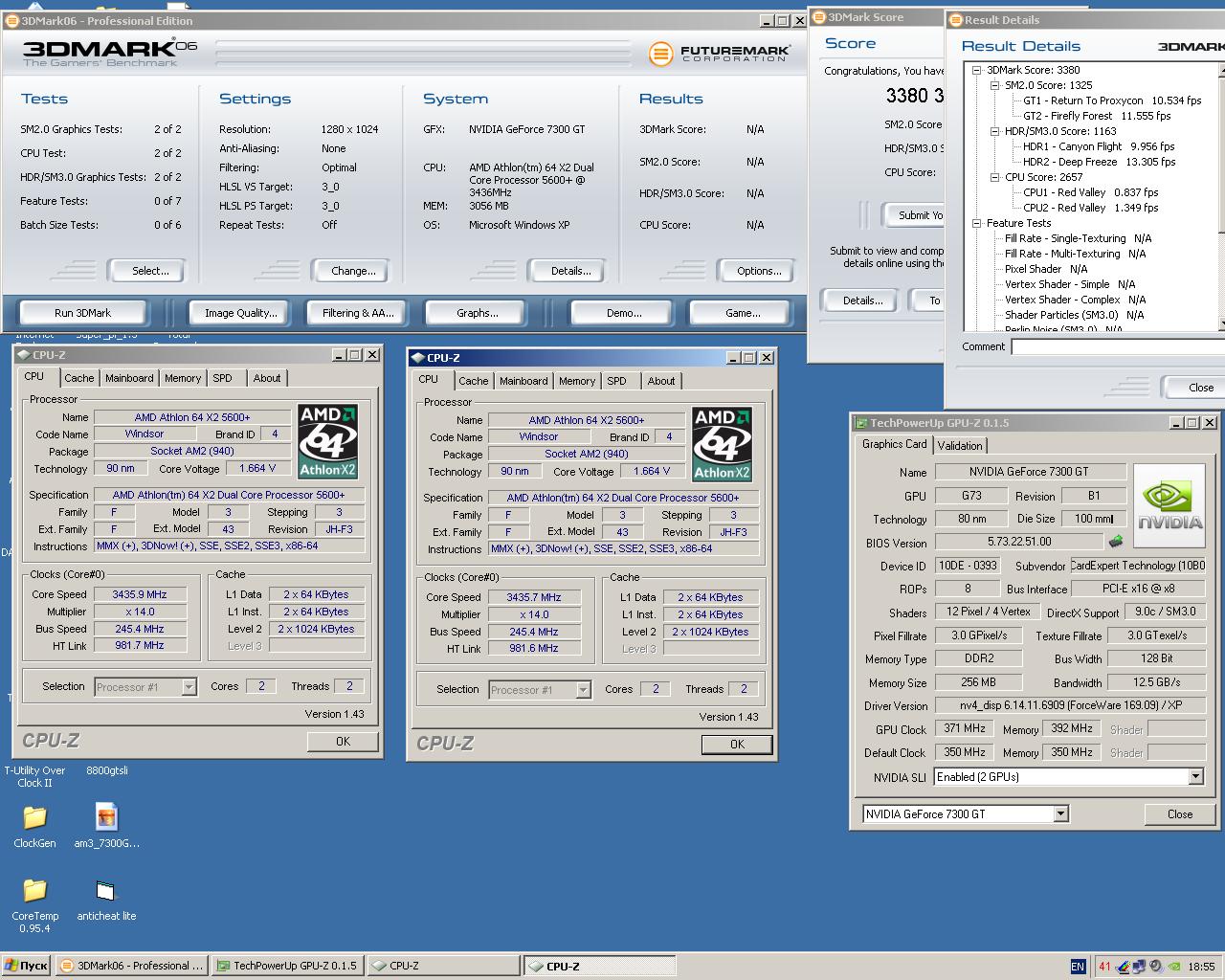This screenshot has width=1225, height=980.
Task: Click the Image Quality... button
Action: (241, 313)
